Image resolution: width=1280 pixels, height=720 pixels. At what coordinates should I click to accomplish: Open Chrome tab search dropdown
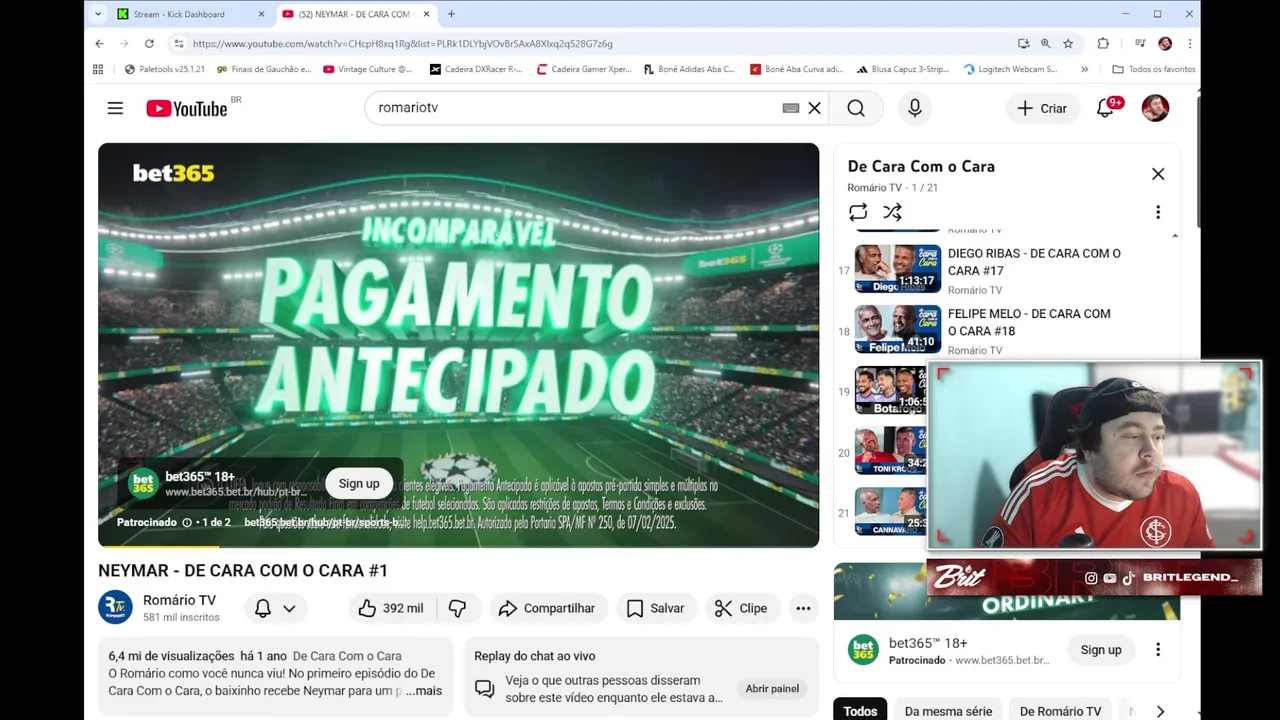click(97, 14)
